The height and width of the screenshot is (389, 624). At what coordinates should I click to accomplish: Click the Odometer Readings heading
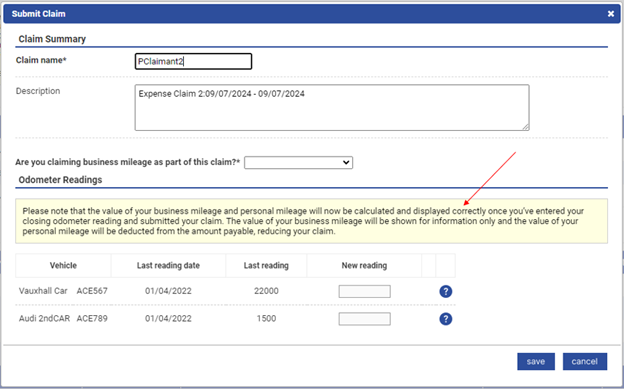point(60,180)
